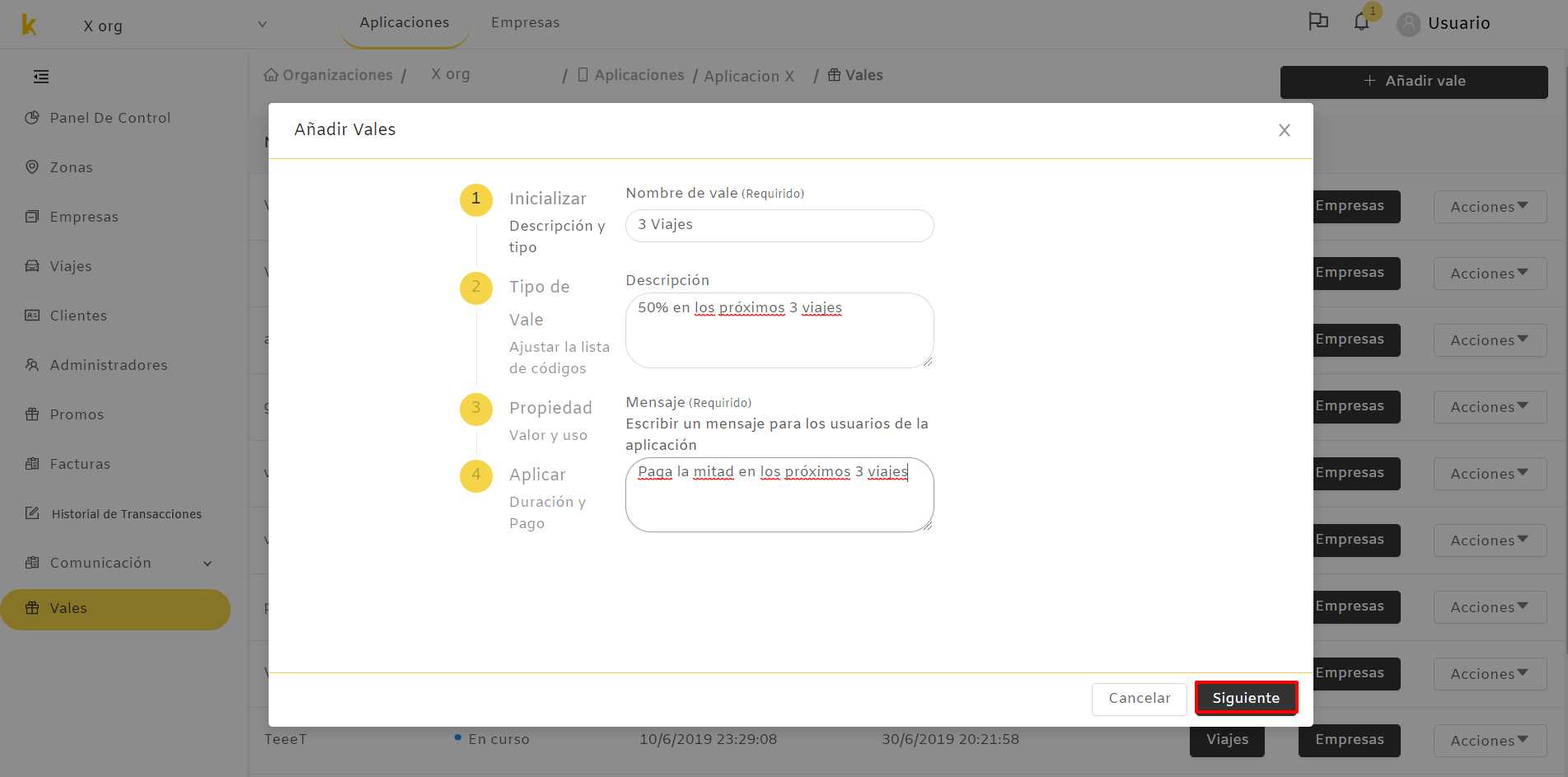Open Acciones dropdown in first row
1568x777 pixels.
point(1490,207)
